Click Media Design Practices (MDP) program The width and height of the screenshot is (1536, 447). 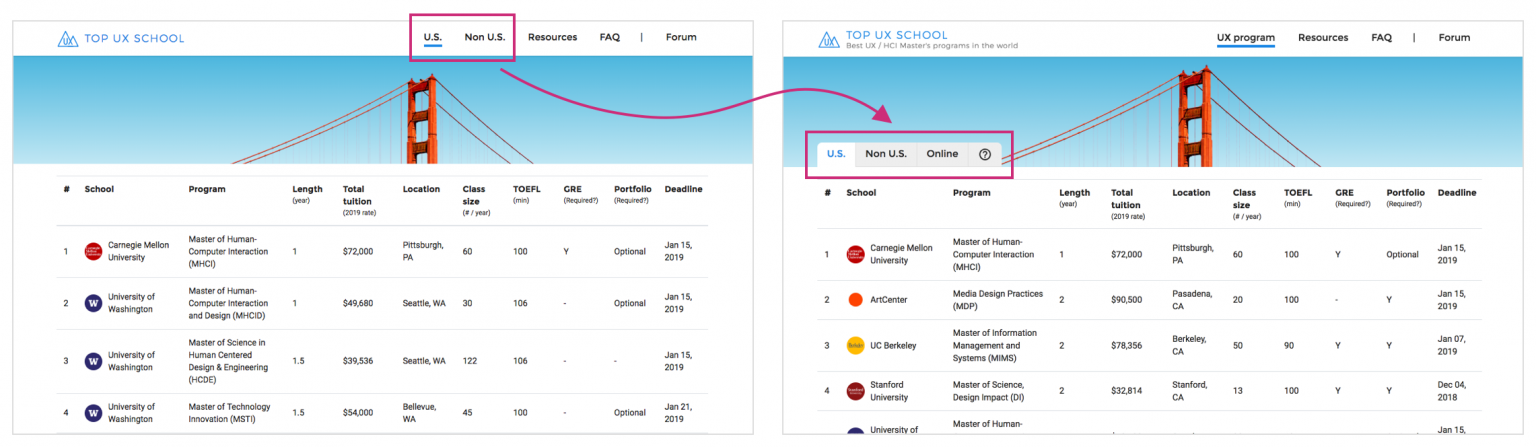pyautogui.click(x=998, y=300)
